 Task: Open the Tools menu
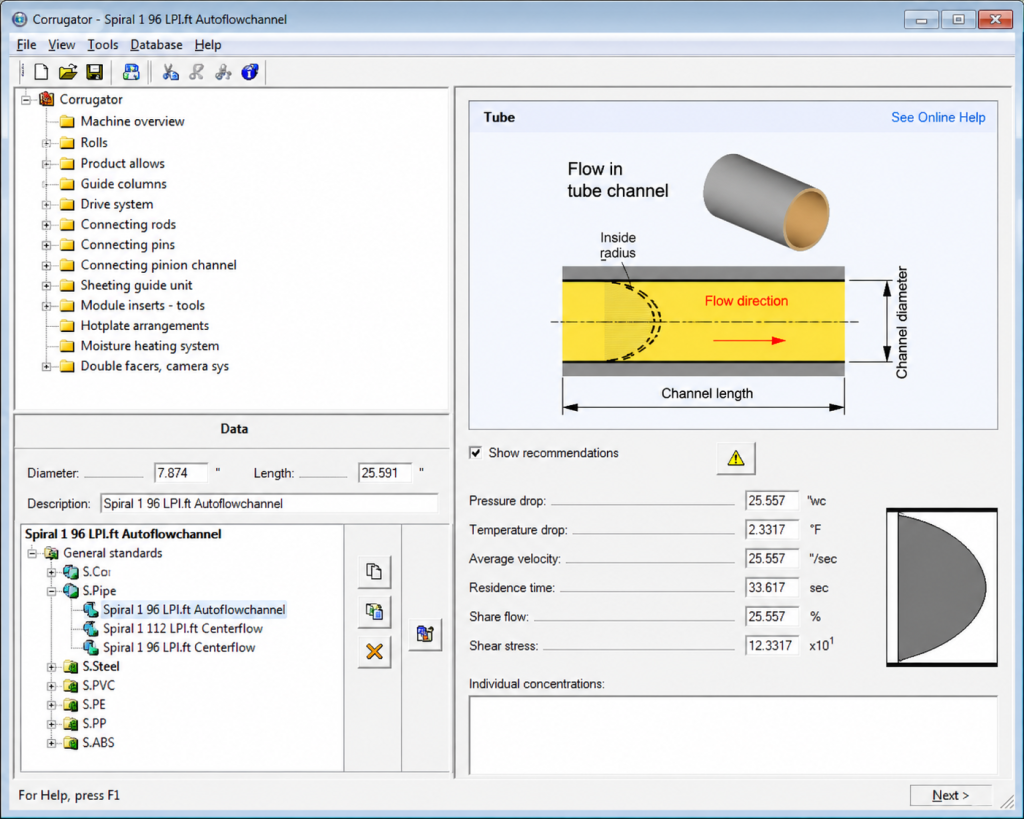click(x=103, y=44)
